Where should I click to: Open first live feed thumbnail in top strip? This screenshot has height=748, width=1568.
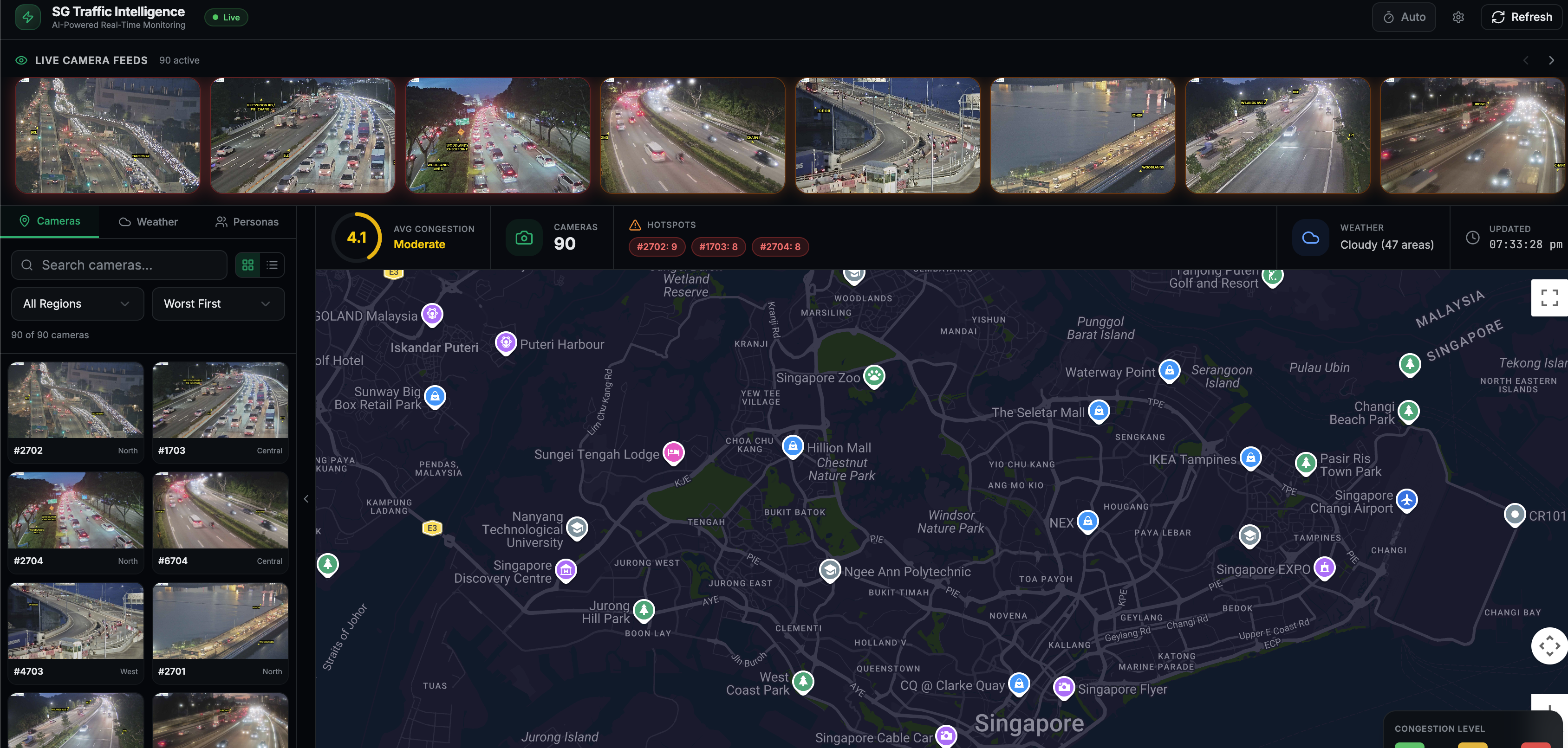pyautogui.click(x=108, y=135)
